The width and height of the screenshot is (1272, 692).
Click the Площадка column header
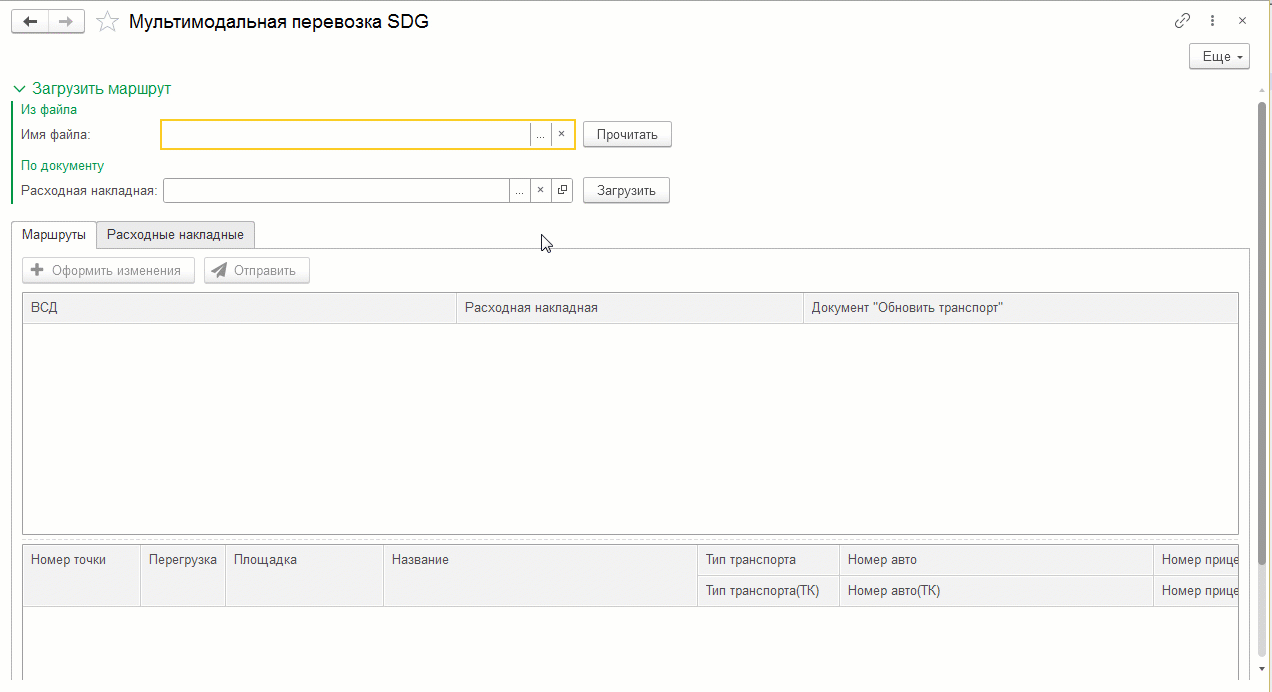pos(304,575)
